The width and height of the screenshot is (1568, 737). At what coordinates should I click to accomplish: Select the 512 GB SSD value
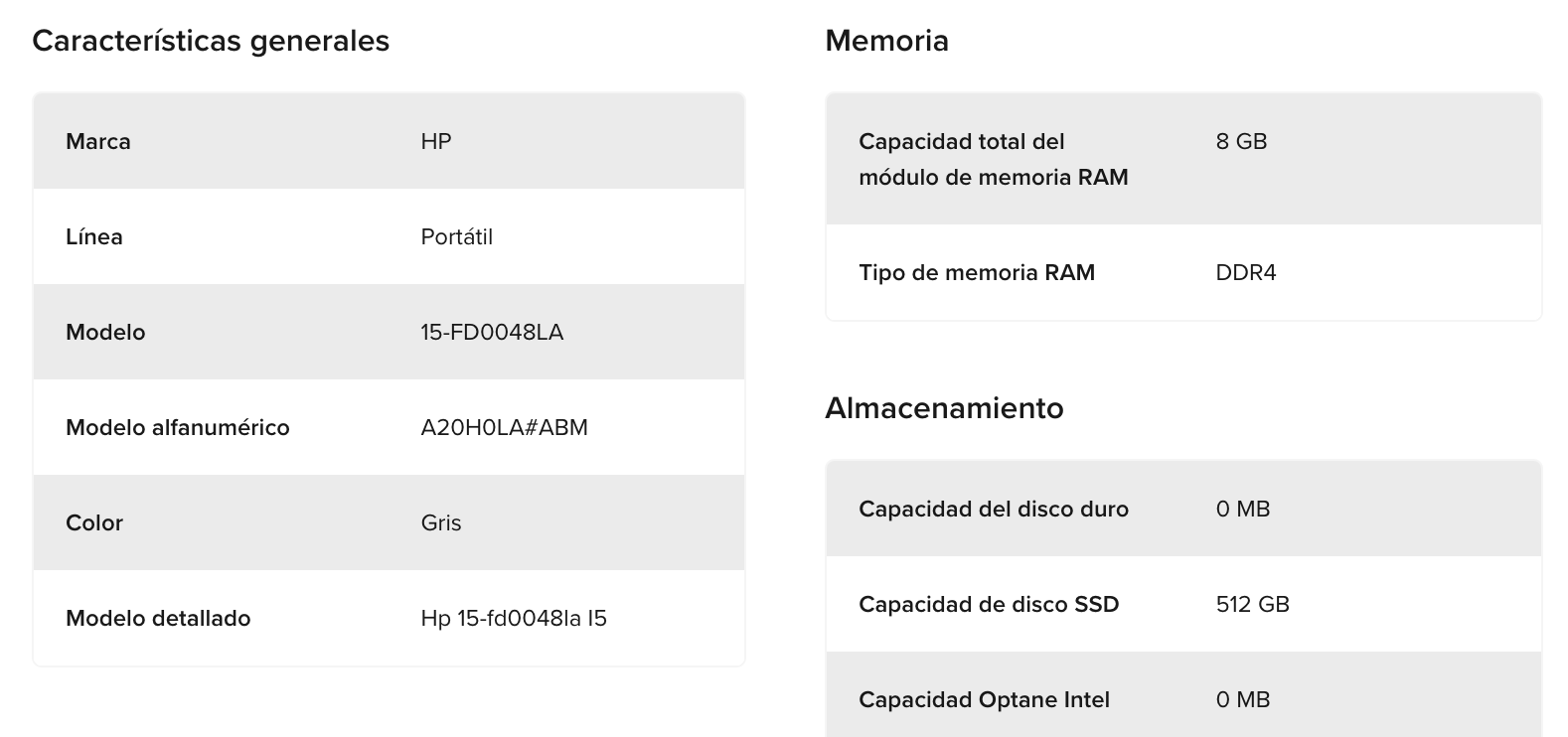[x=1252, y=604]
